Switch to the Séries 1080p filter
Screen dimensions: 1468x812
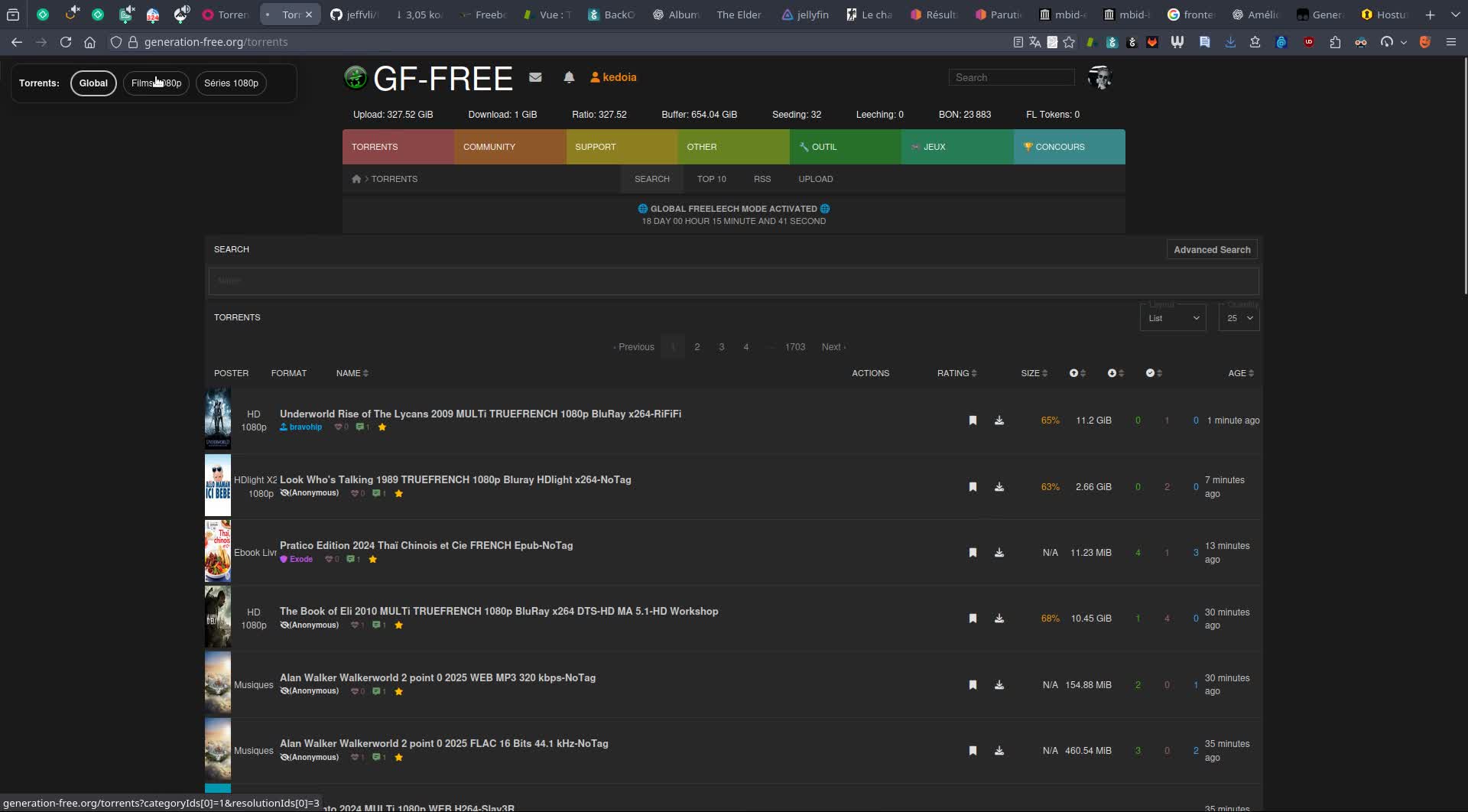pos(231,83)
